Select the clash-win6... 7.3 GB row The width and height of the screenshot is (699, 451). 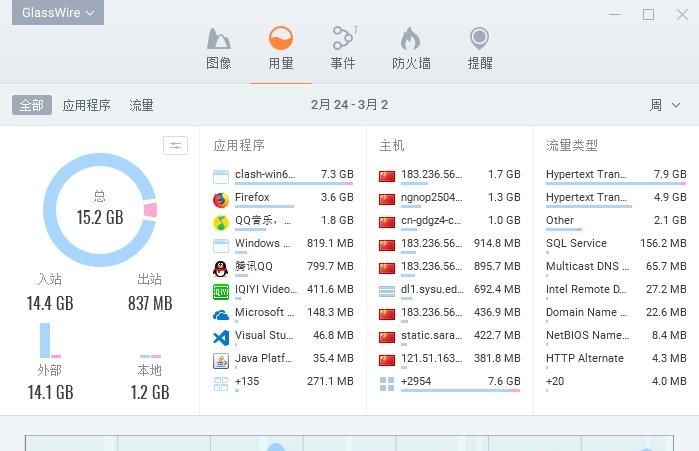283,176
